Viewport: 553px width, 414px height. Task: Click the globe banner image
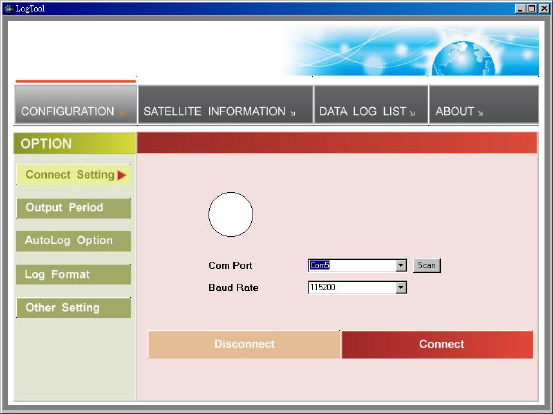411,49
